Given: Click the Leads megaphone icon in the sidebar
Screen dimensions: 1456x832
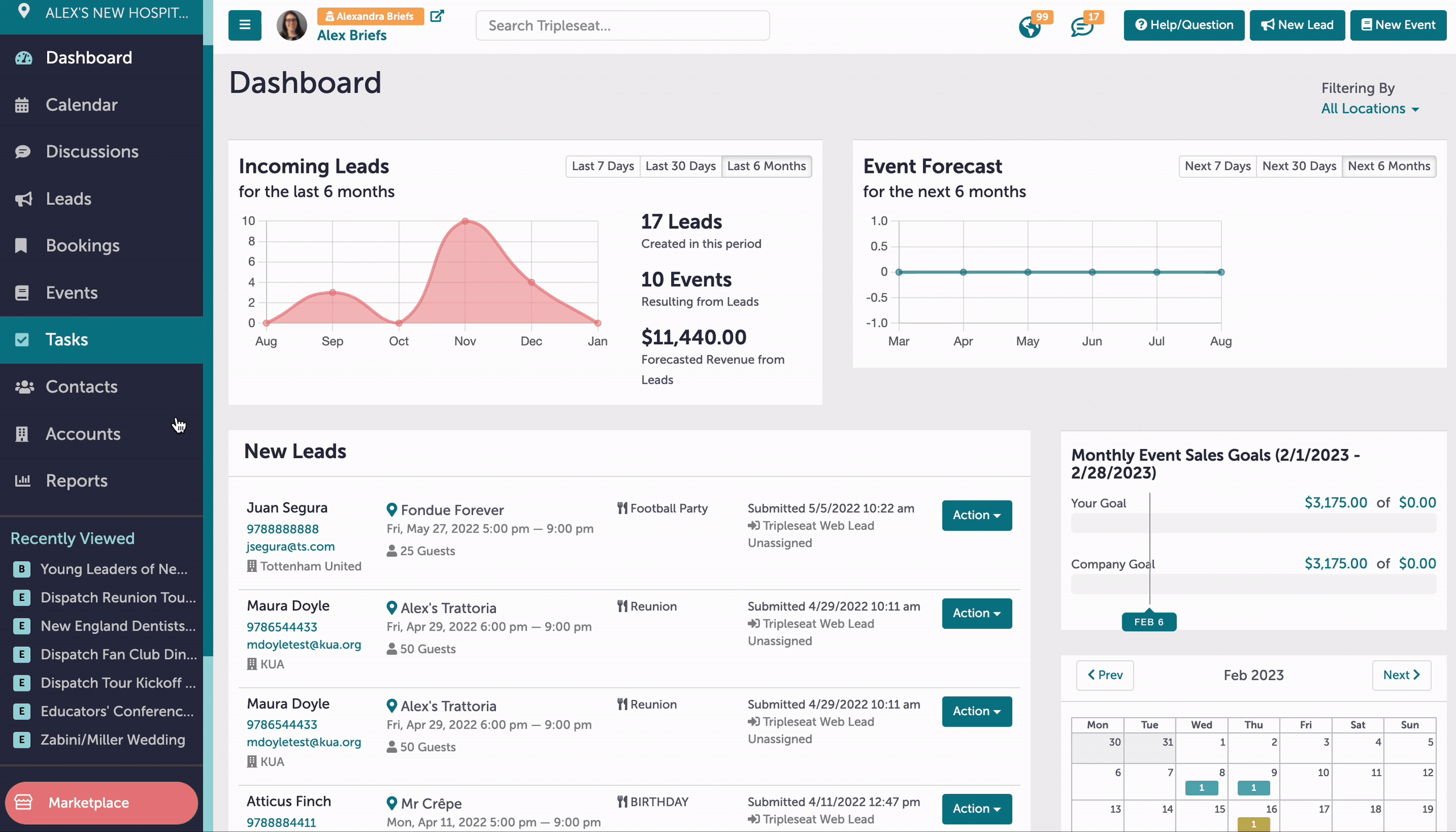Looking at the screenshot, I should pyautogui.click(x=23, y=199).
